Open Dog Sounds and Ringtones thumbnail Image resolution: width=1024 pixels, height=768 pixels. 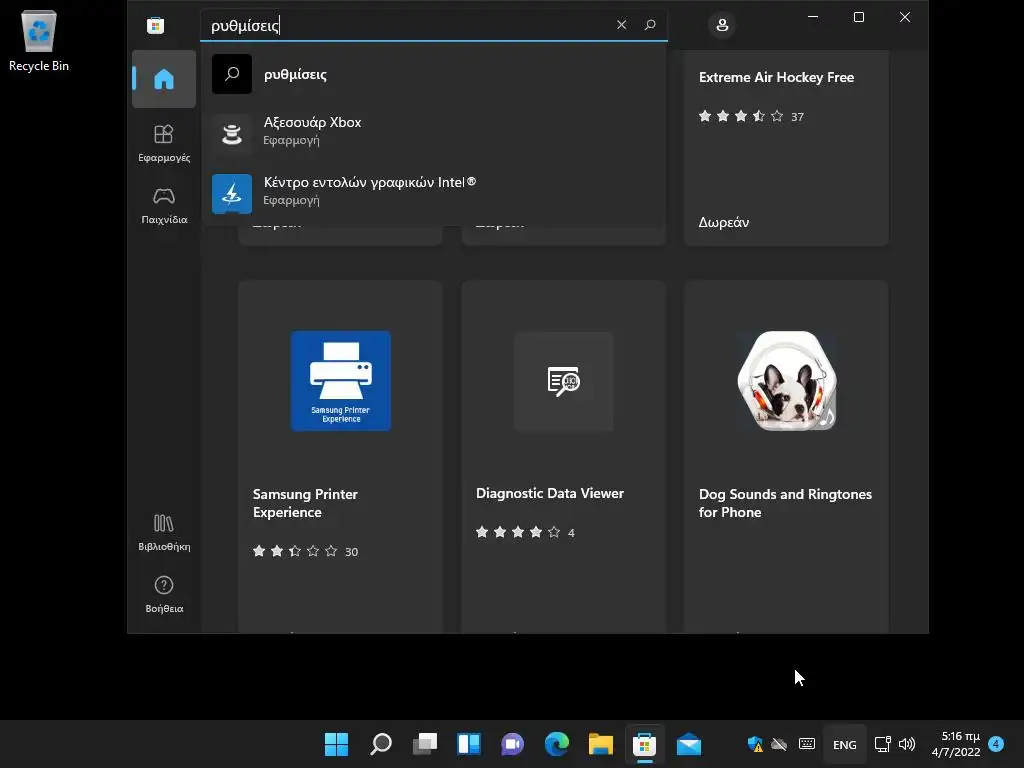786,381
